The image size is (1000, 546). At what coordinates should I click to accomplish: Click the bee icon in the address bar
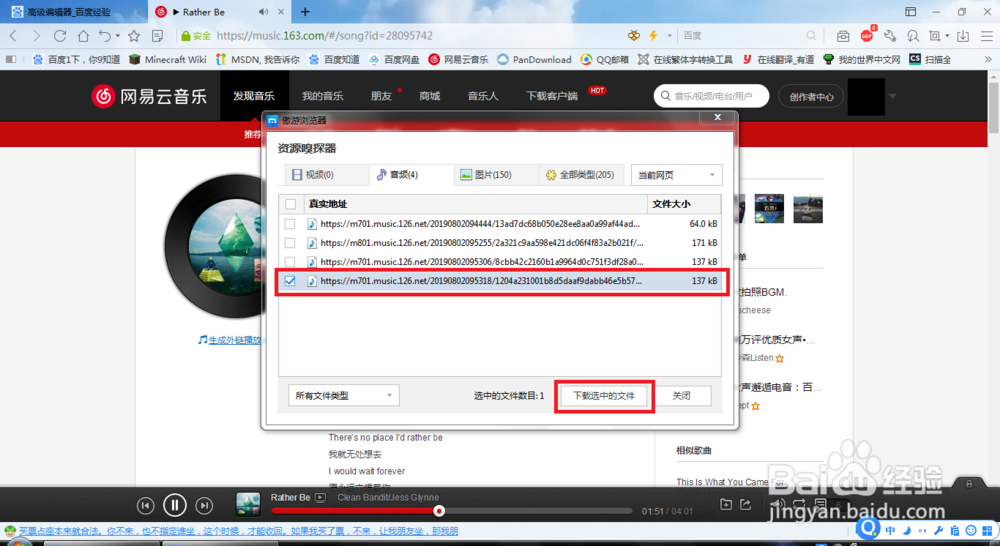[x=633, y=36]
